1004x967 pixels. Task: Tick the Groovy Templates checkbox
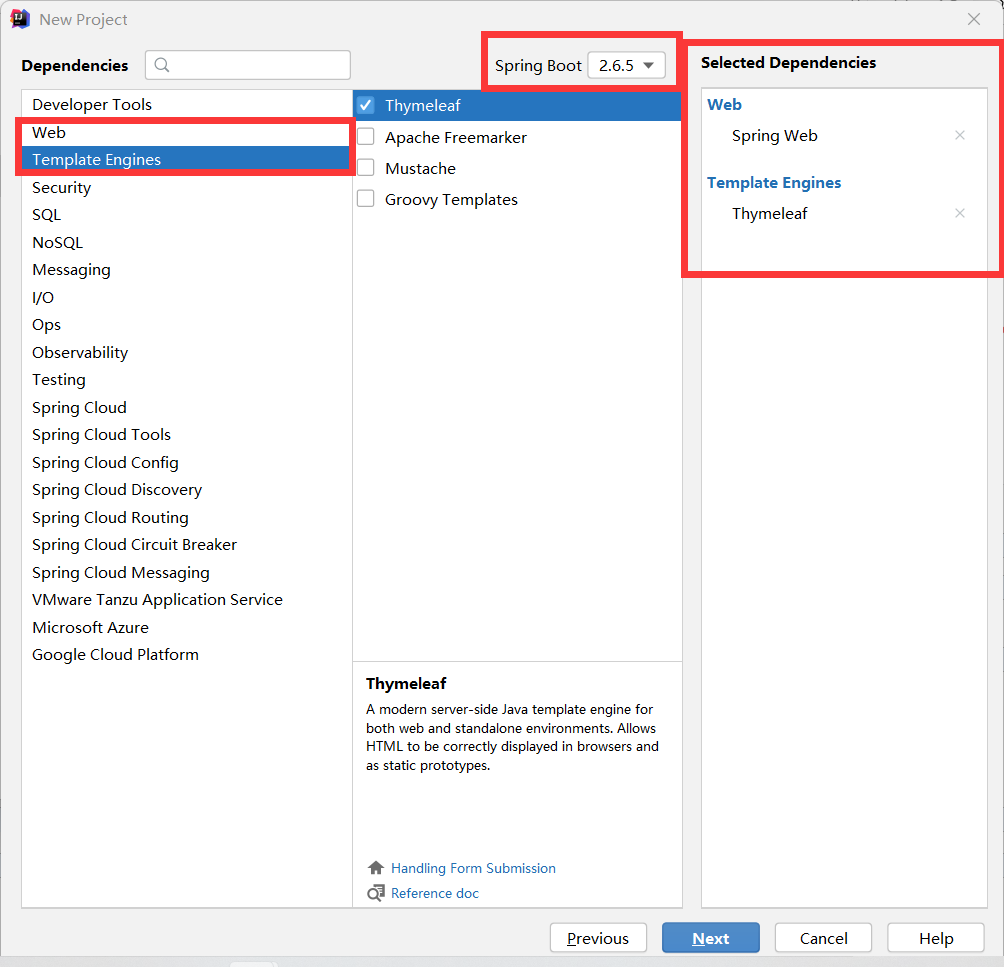366,199
